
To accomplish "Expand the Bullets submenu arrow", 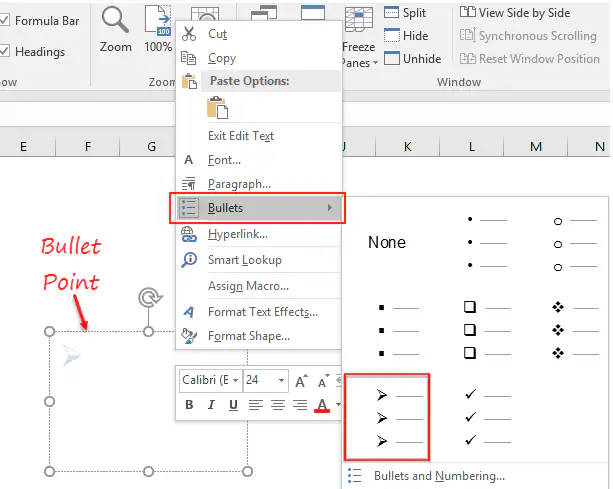I will point(330,208).
